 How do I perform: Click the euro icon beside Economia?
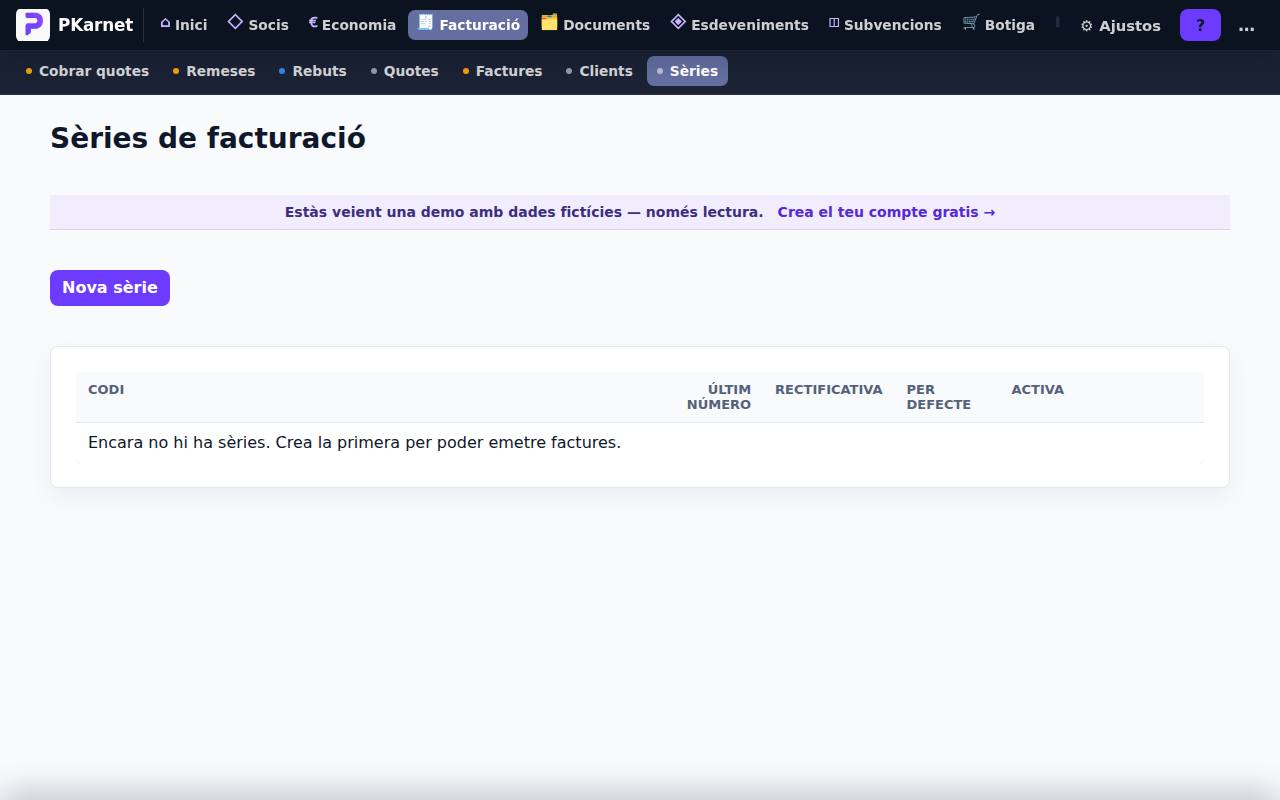point(313,22)
